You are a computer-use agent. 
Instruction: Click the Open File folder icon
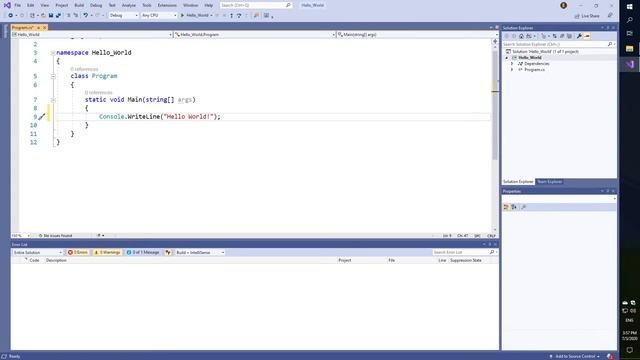[43, 16]
